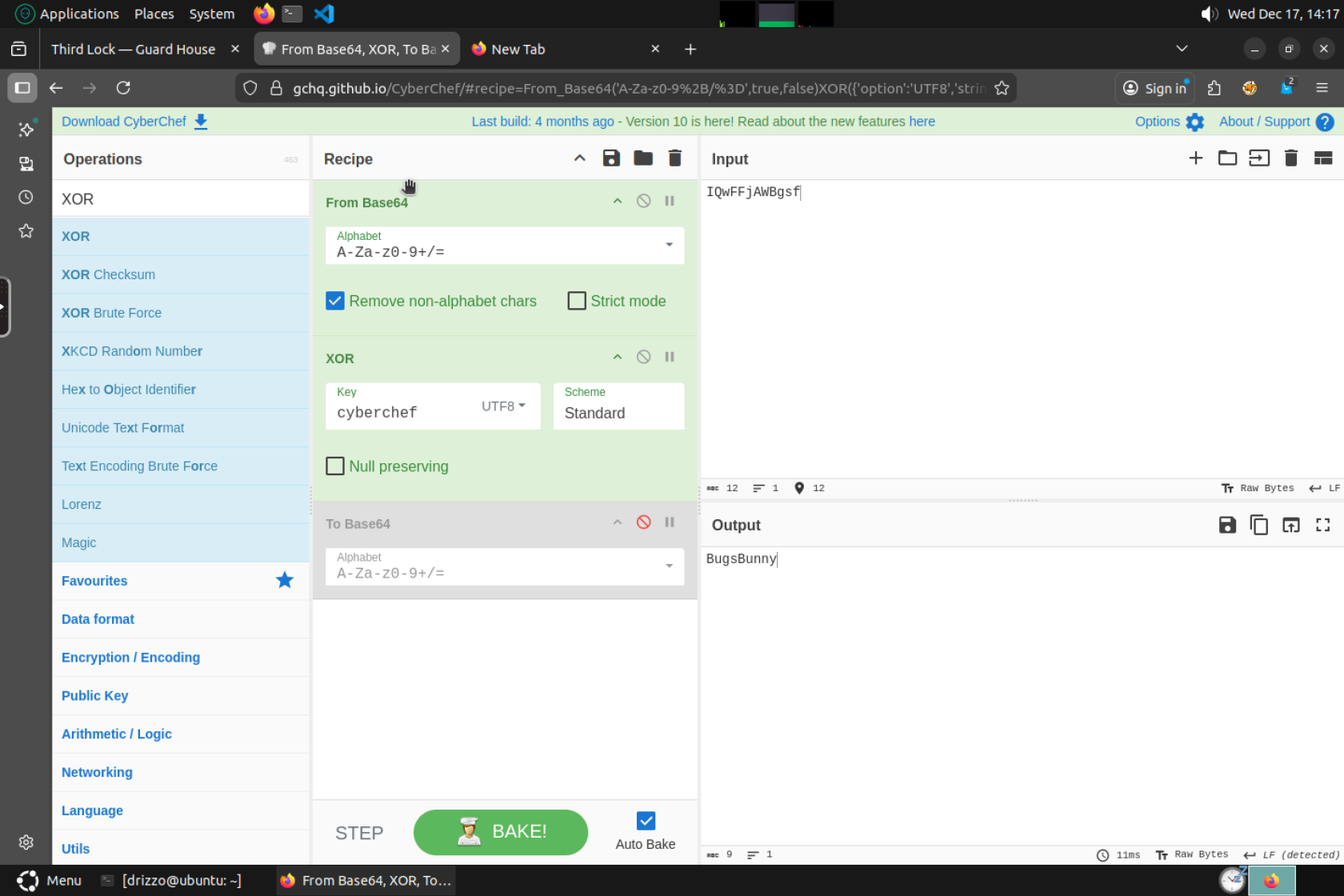Toggle the Firefox sidebar
The width and height of the screenshot is (1344, 896).
pos(22,88)
